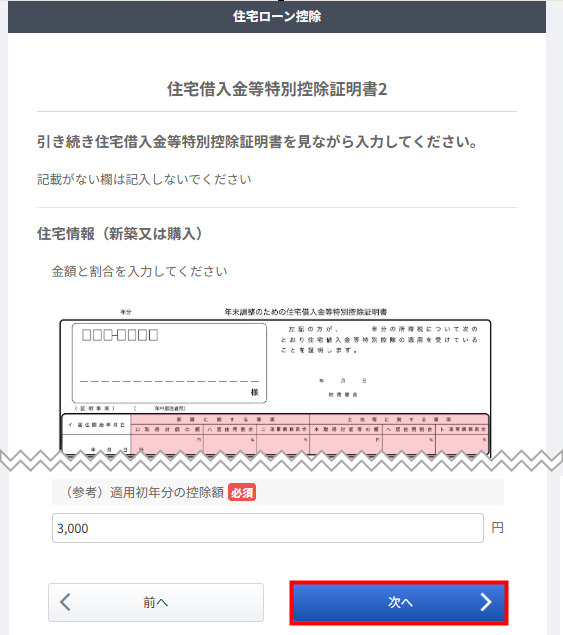This screenshot has width=563, height=635.
Task: Click the pink 土地等に関する事項 area in the sample
Action: point(399,433)
